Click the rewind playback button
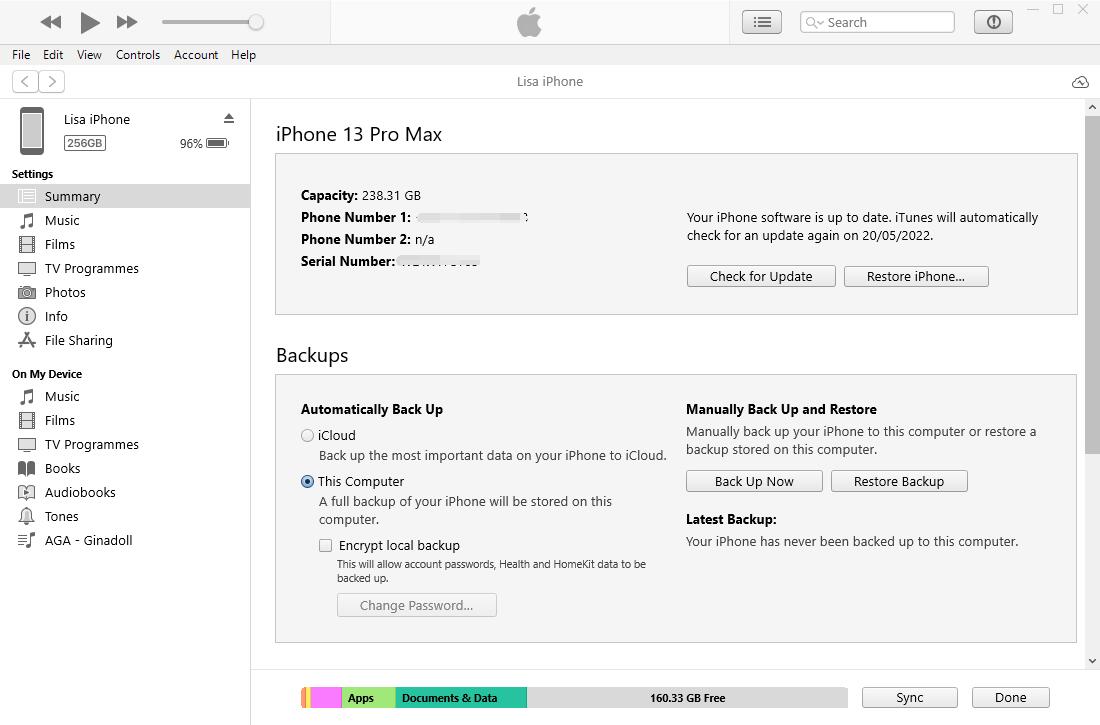This screenshot has width=1100, height=725. 51,22
